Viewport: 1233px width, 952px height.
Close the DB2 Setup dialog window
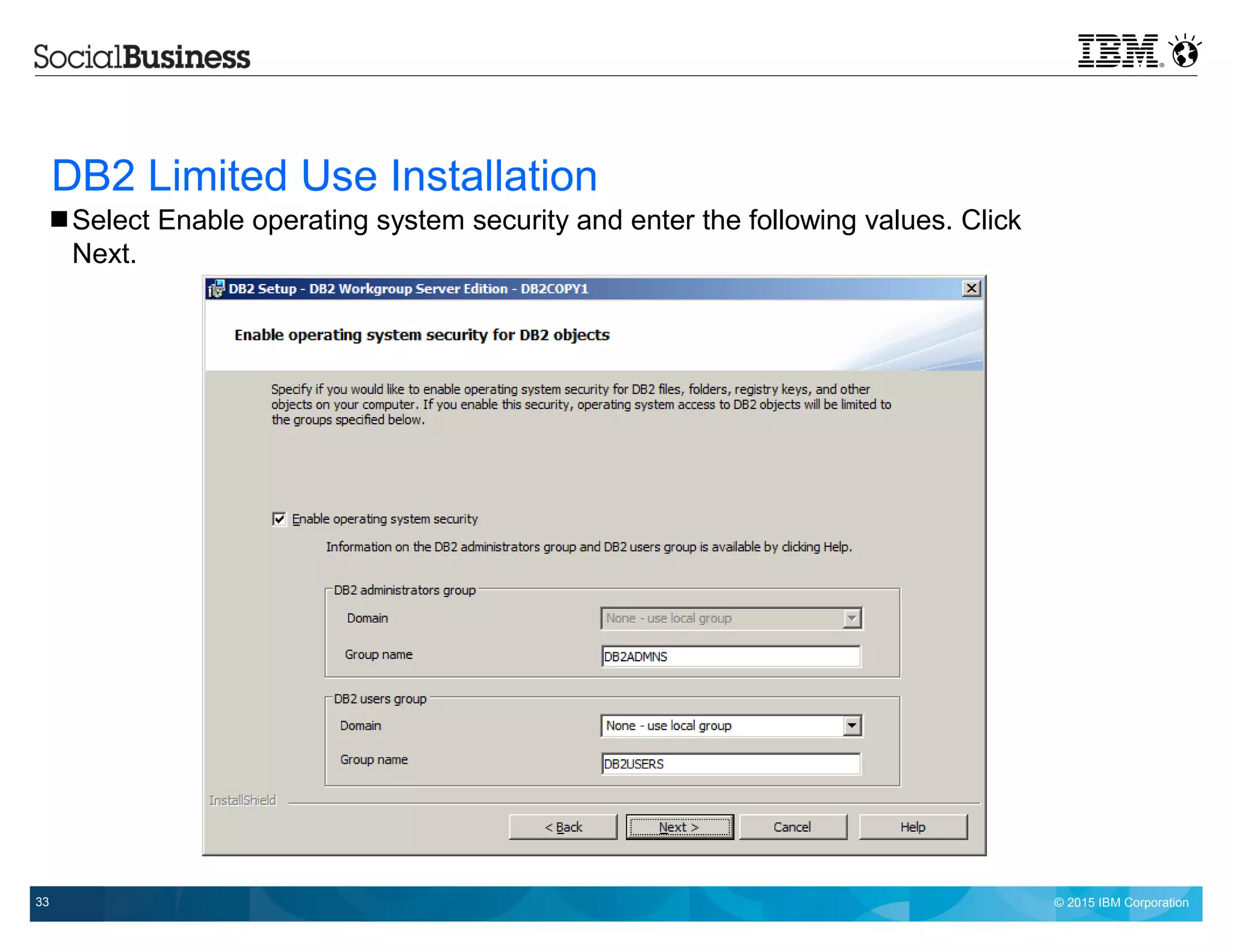971,289
